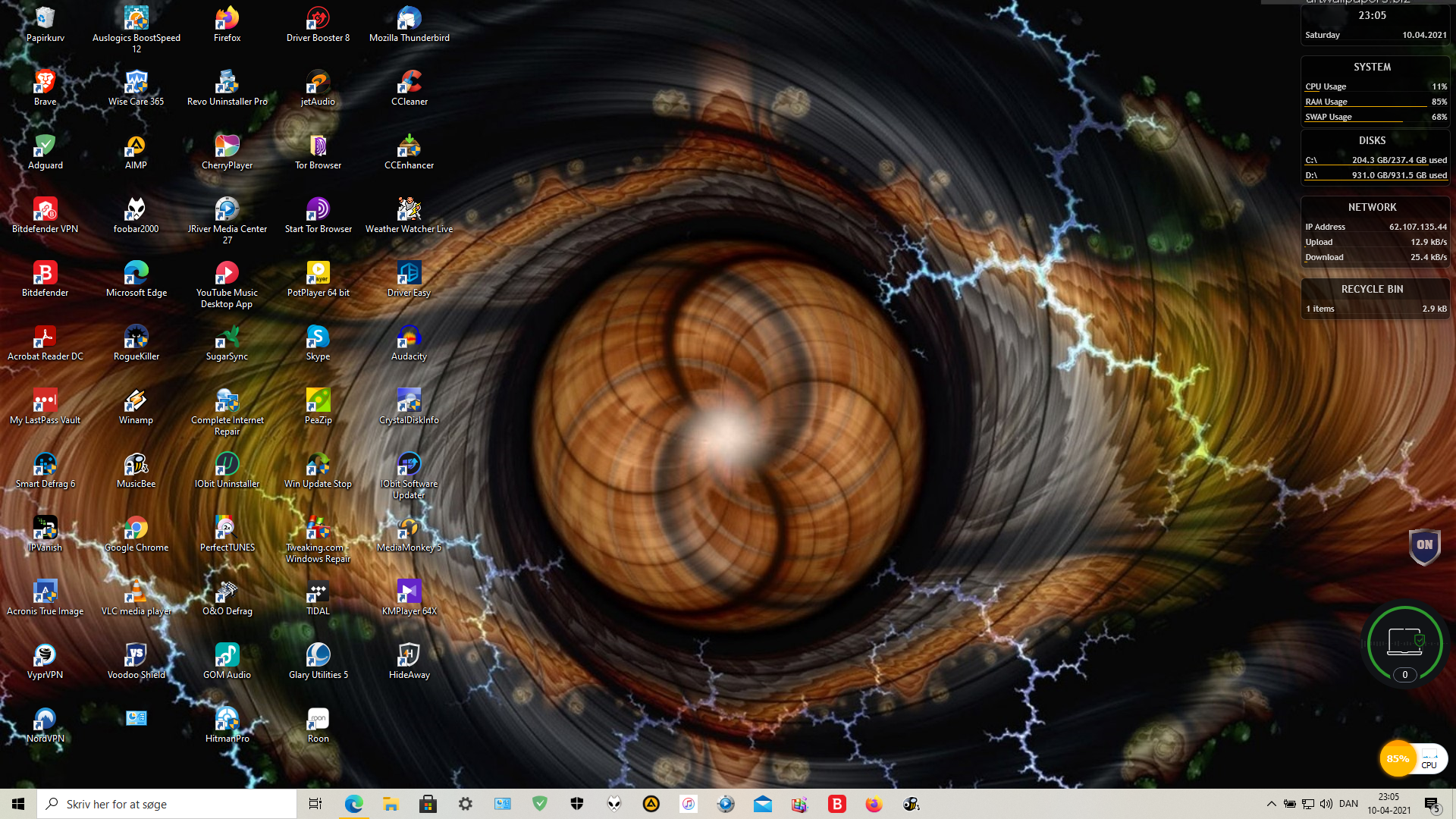The image size is (1456, 819).
Task: Open Task View on the taskbar
Action: click(315, 804)
